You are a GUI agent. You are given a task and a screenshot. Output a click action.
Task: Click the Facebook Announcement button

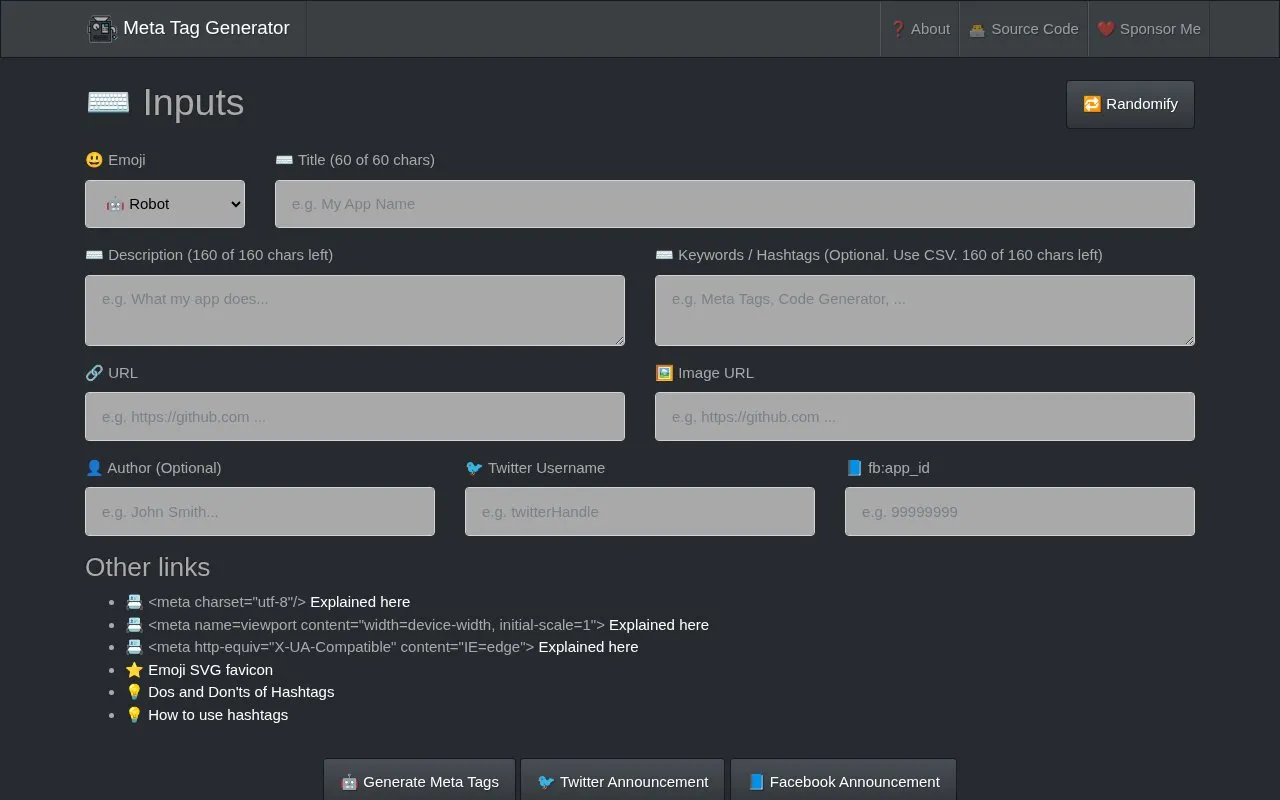click(843, 781)
